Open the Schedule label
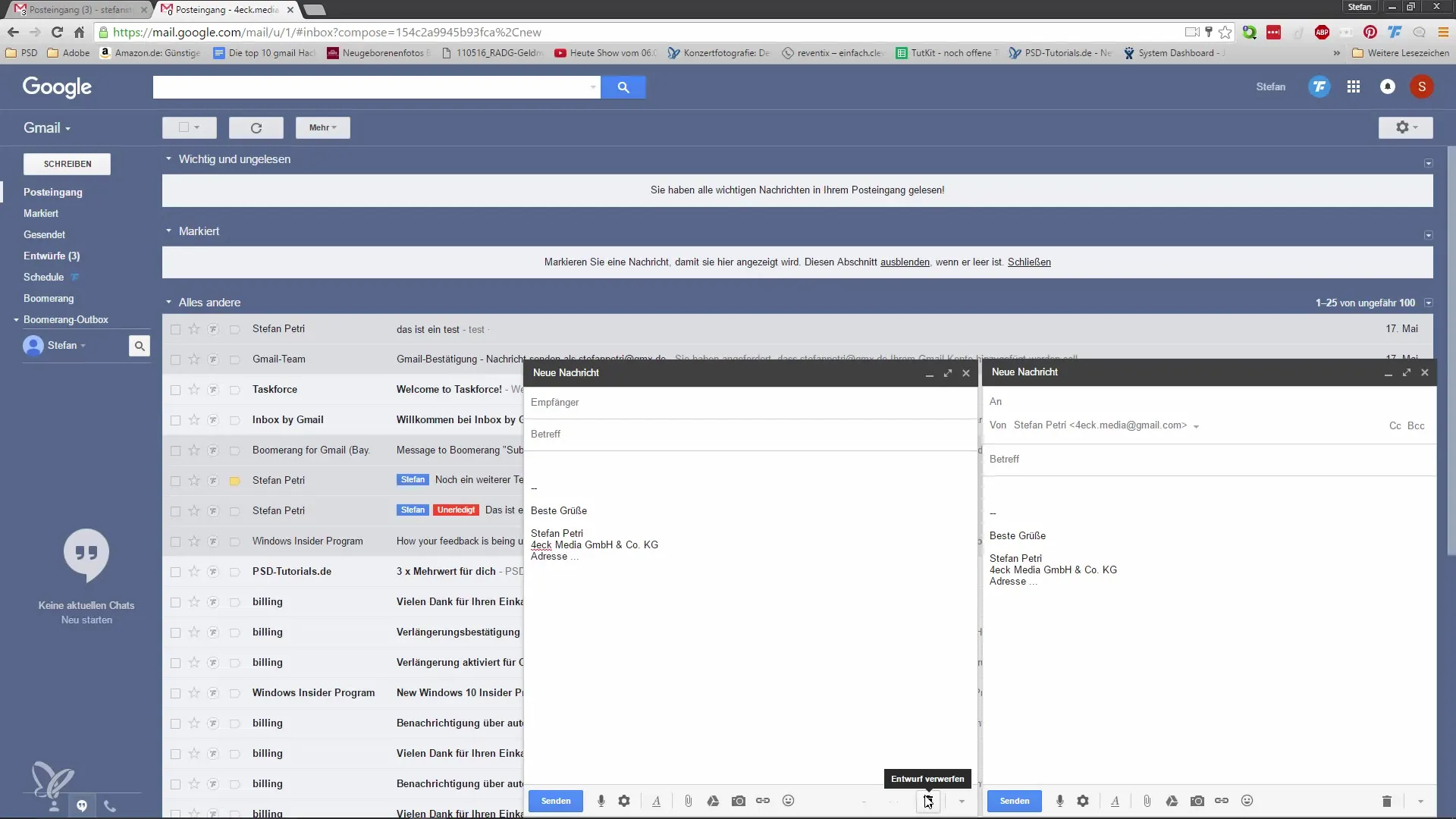 coord(43,278)
